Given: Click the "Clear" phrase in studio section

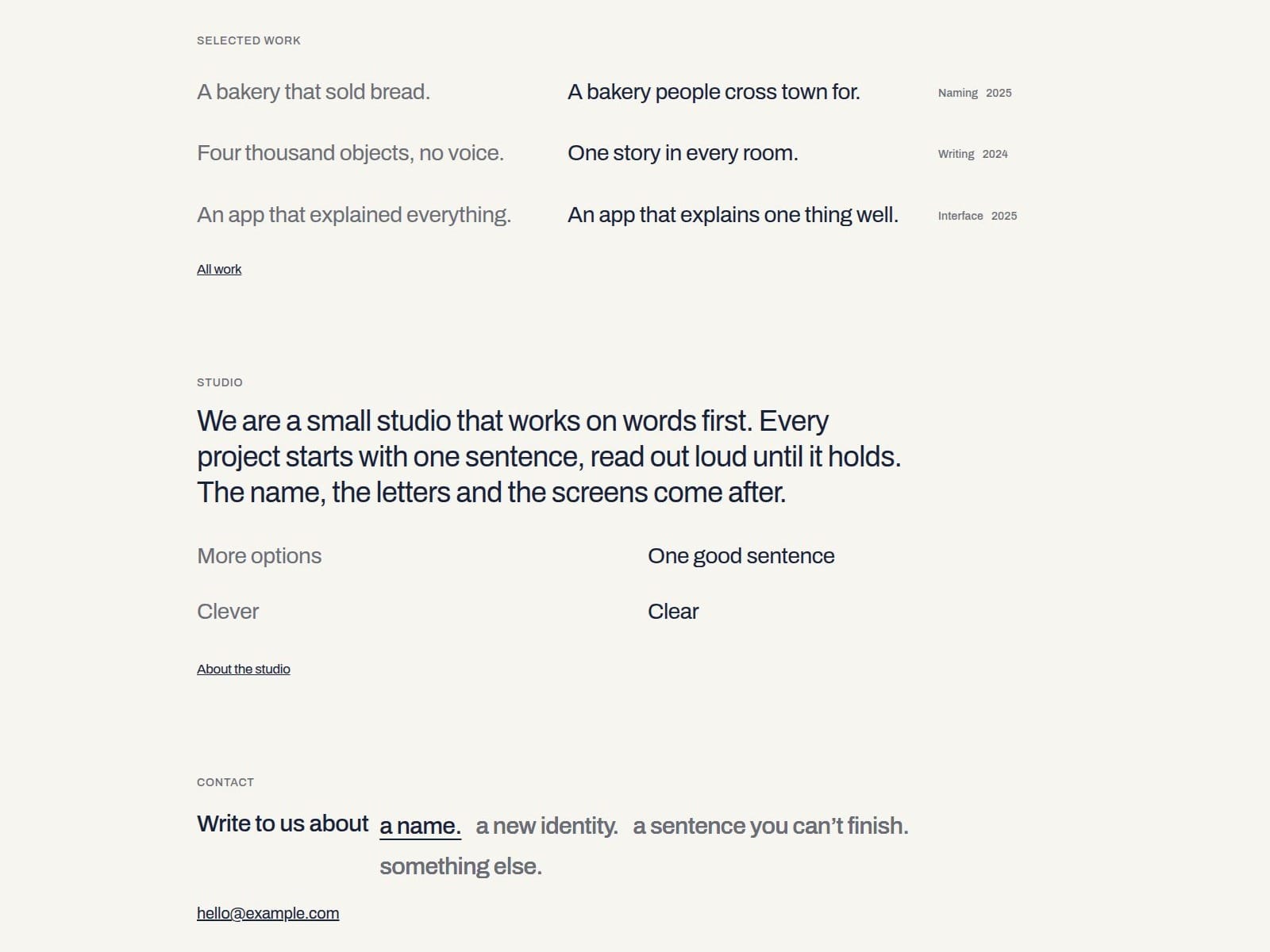Looking at the screenshot, I should (673, 612).
